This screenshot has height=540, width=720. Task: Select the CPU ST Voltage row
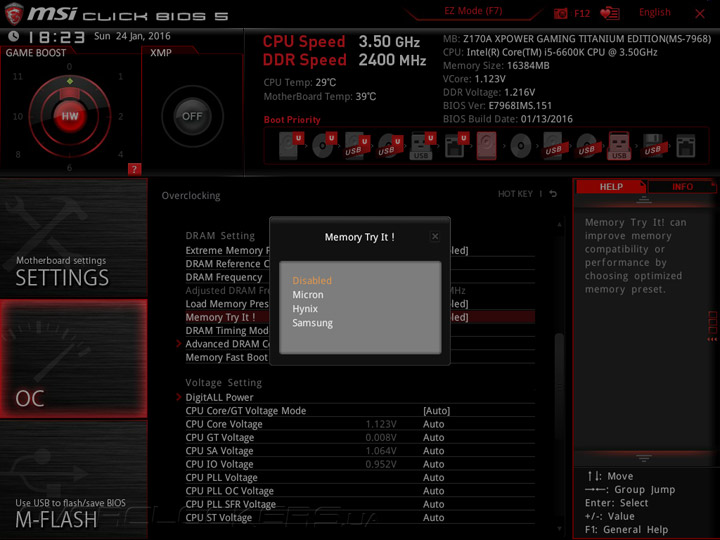pos(360,518)
